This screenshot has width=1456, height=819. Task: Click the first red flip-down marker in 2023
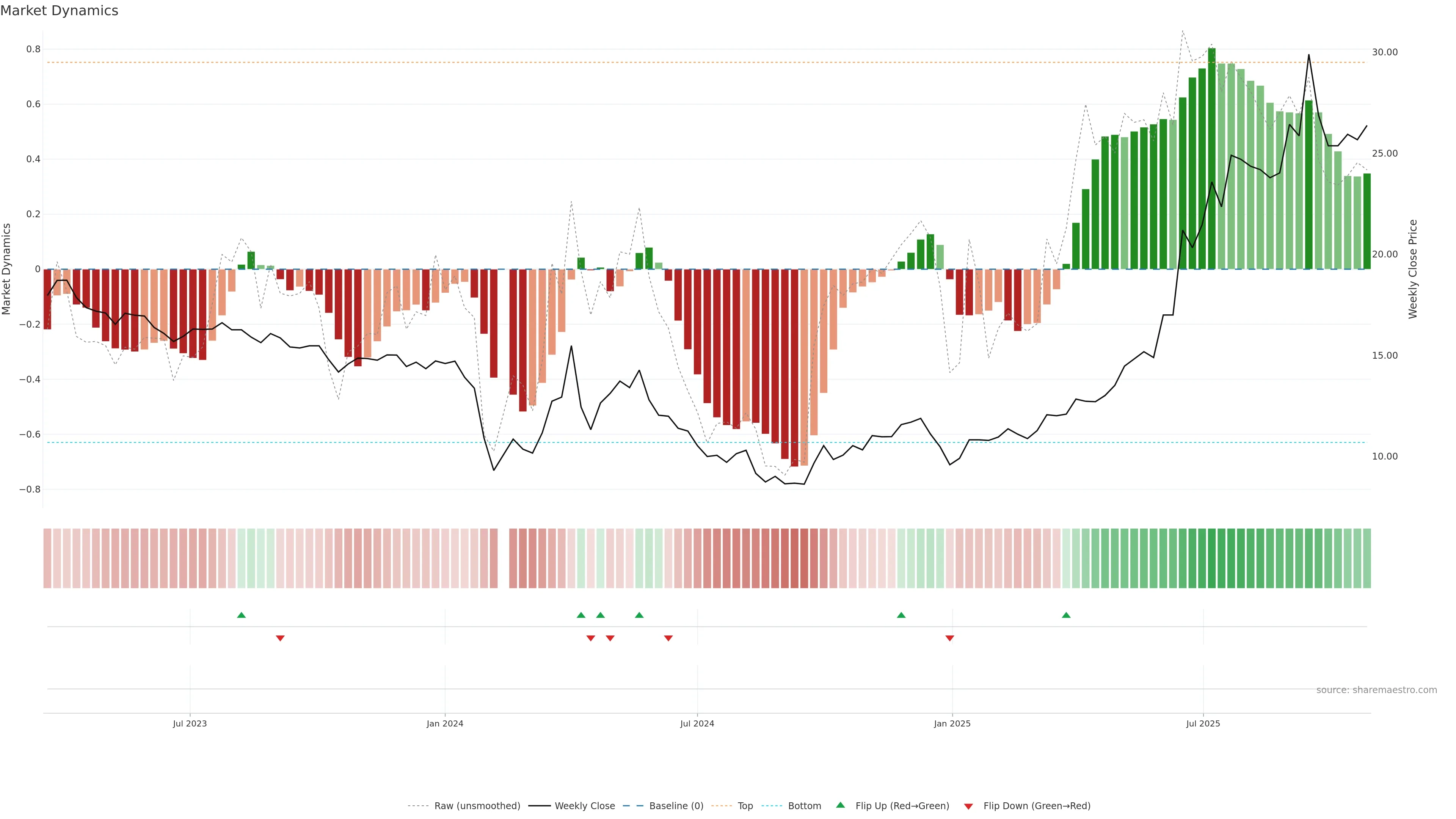coord(280,638)
